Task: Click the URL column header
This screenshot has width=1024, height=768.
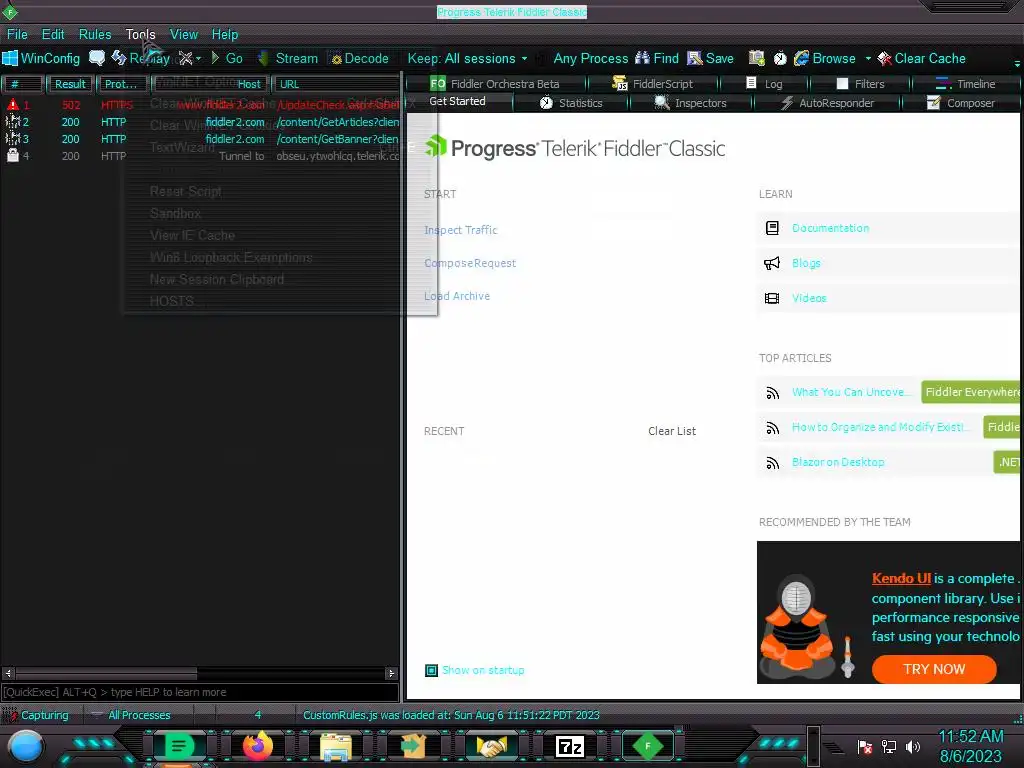Action: [336, 84]
